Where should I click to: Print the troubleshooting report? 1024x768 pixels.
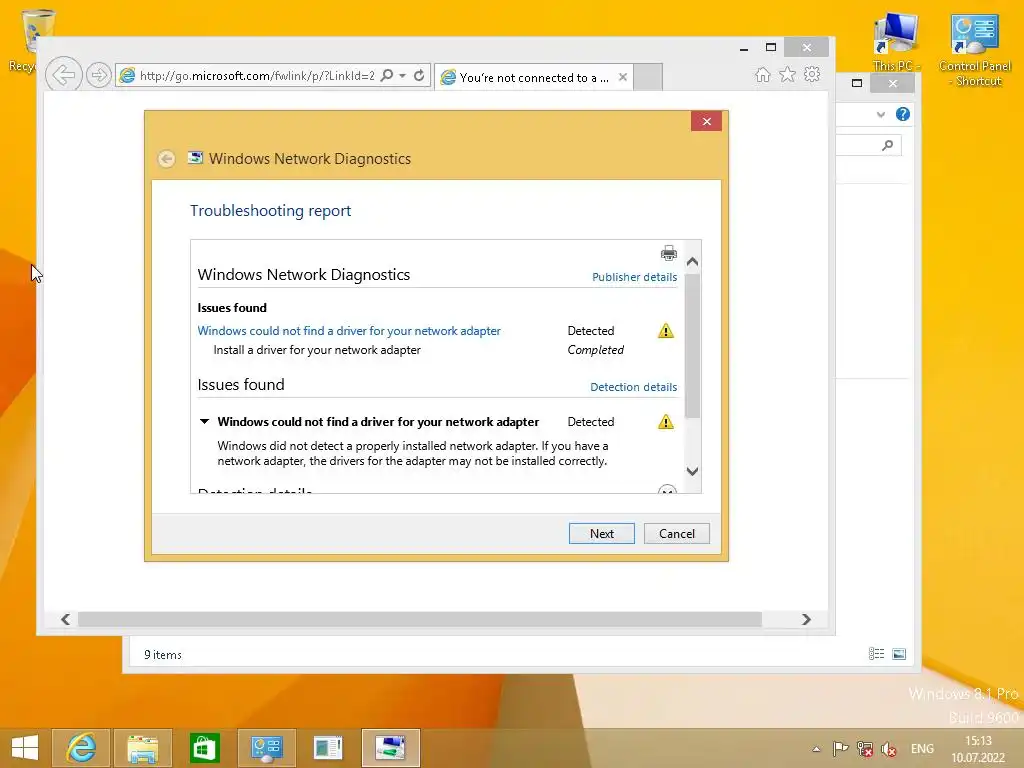pyautogui.click(x=669, y=253)
